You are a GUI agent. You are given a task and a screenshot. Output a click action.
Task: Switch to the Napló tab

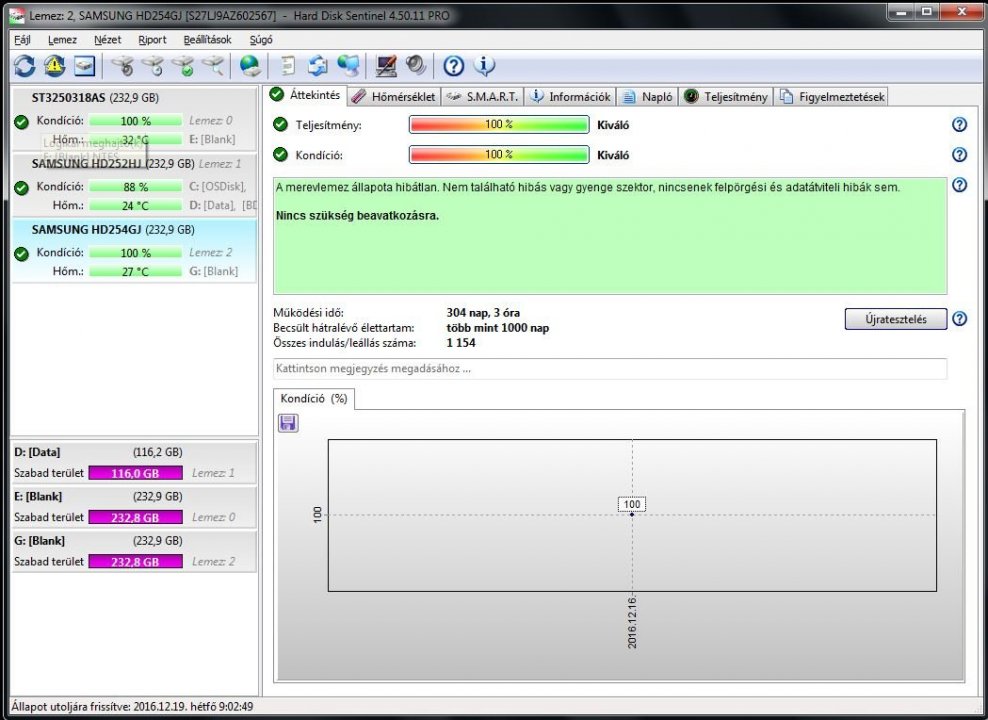647,96
